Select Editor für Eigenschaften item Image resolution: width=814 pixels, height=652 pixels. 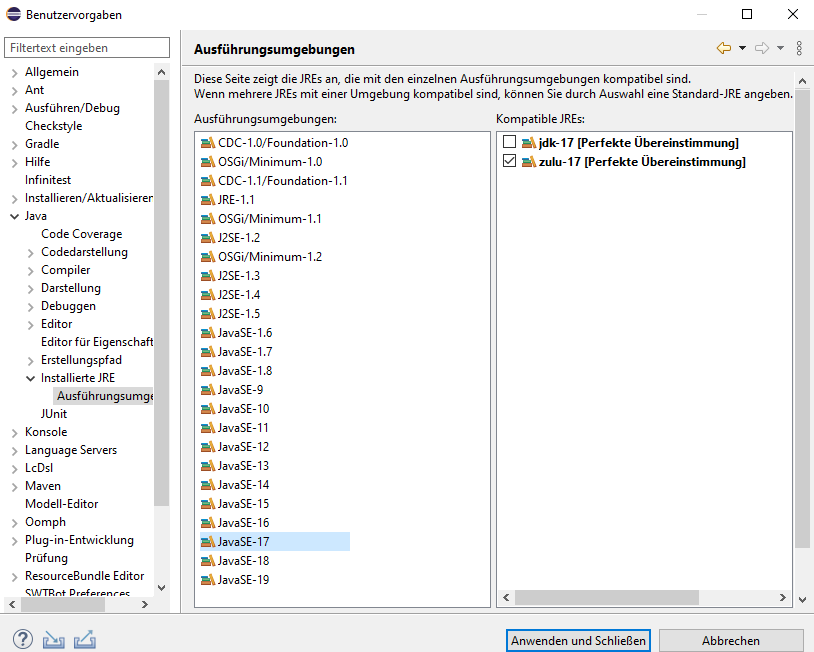(97, 342)
